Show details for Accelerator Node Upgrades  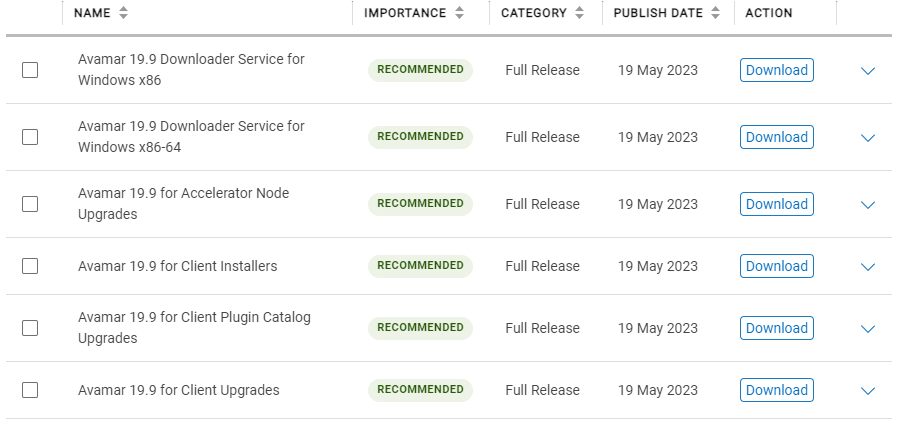pos(868,205)
